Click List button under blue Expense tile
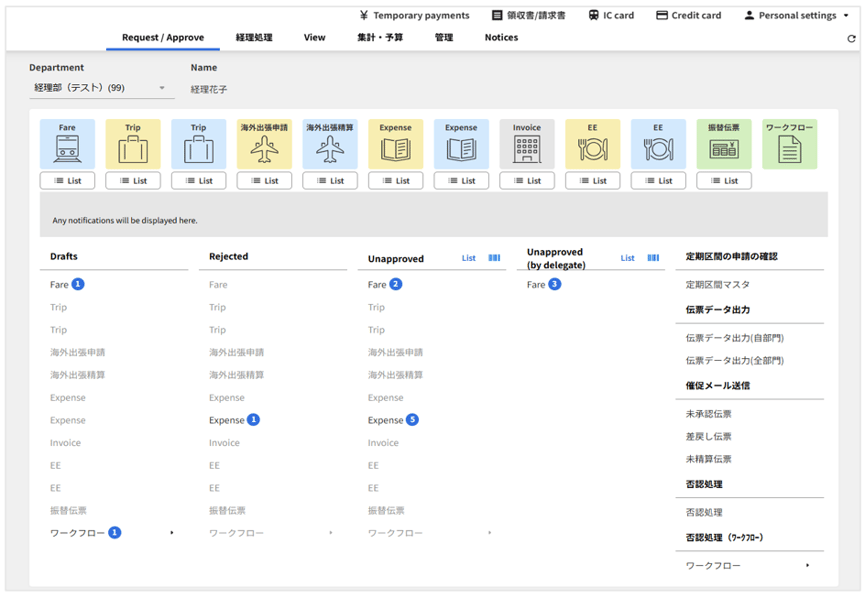This screenshot has width=865, height=597. [x=461, y=180]
